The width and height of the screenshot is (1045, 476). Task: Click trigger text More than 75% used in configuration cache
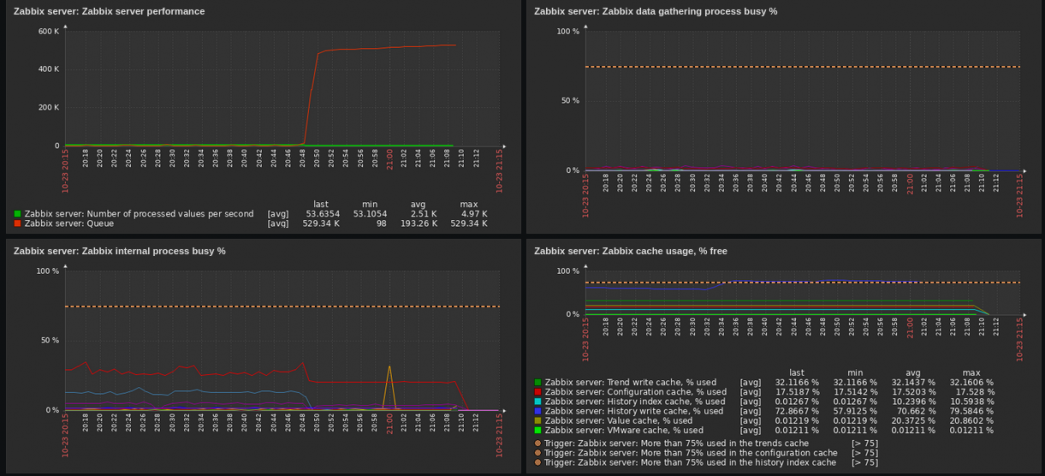pos(690,453)
